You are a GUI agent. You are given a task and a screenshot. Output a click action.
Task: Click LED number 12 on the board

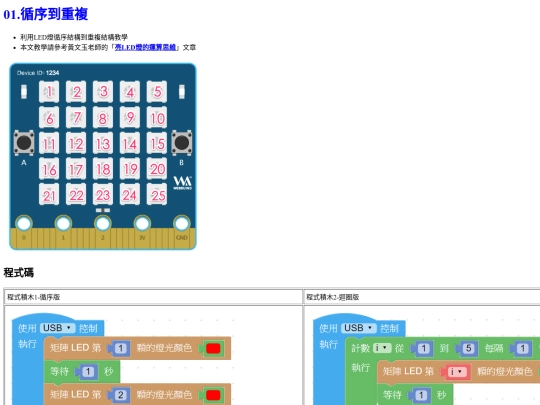[76, 143]
